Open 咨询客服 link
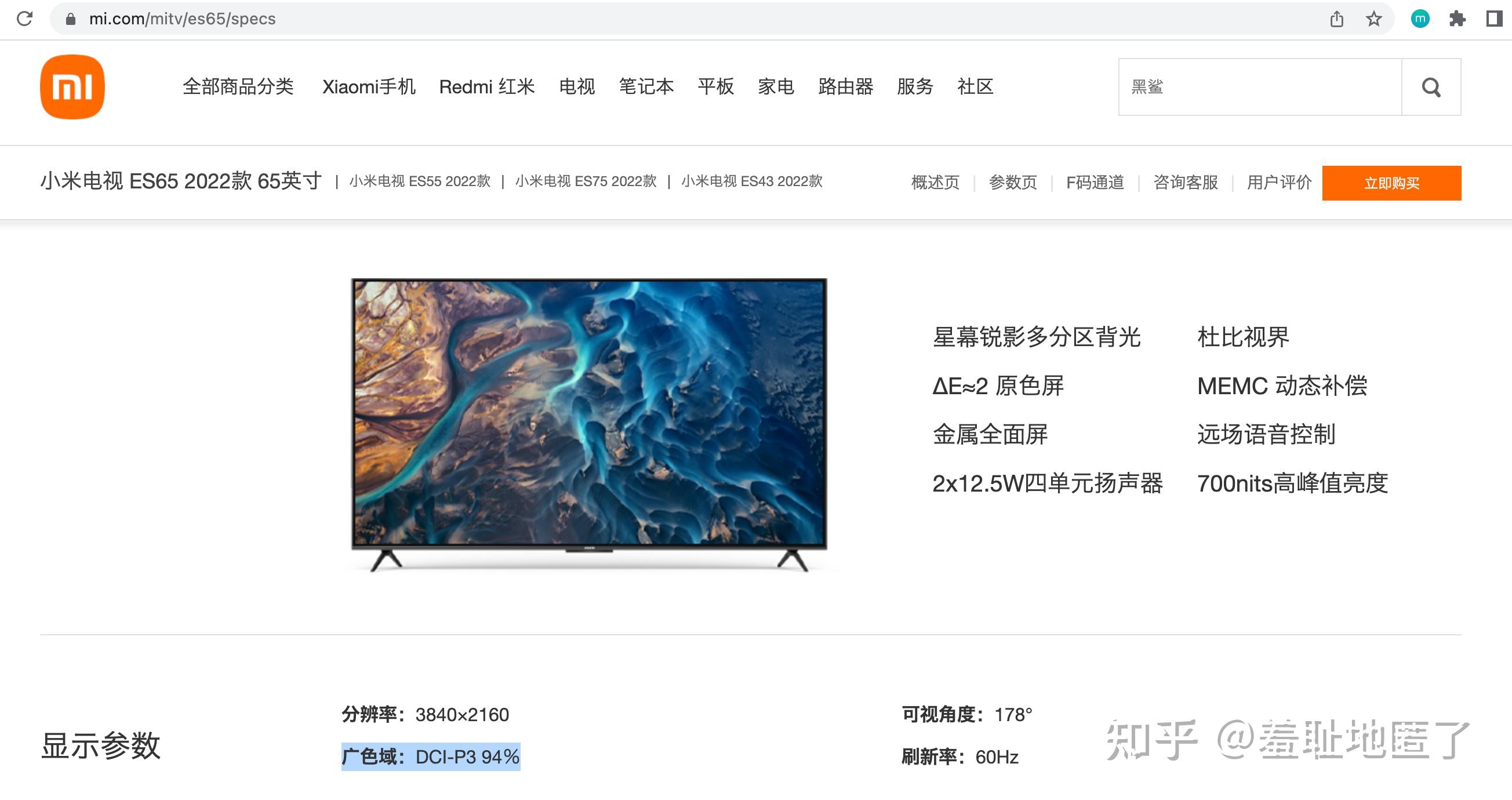1512x800 pixels. point(1185,183)
